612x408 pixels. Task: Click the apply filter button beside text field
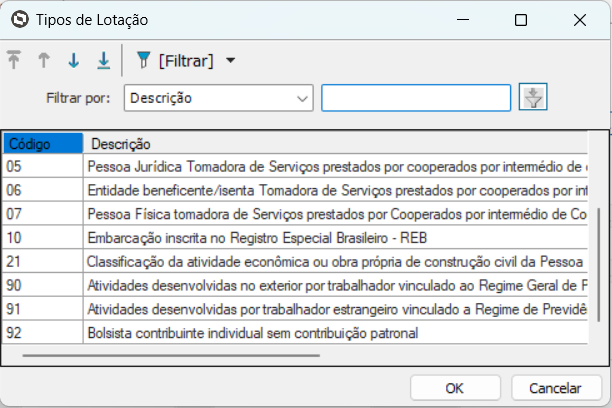(535, 98)
